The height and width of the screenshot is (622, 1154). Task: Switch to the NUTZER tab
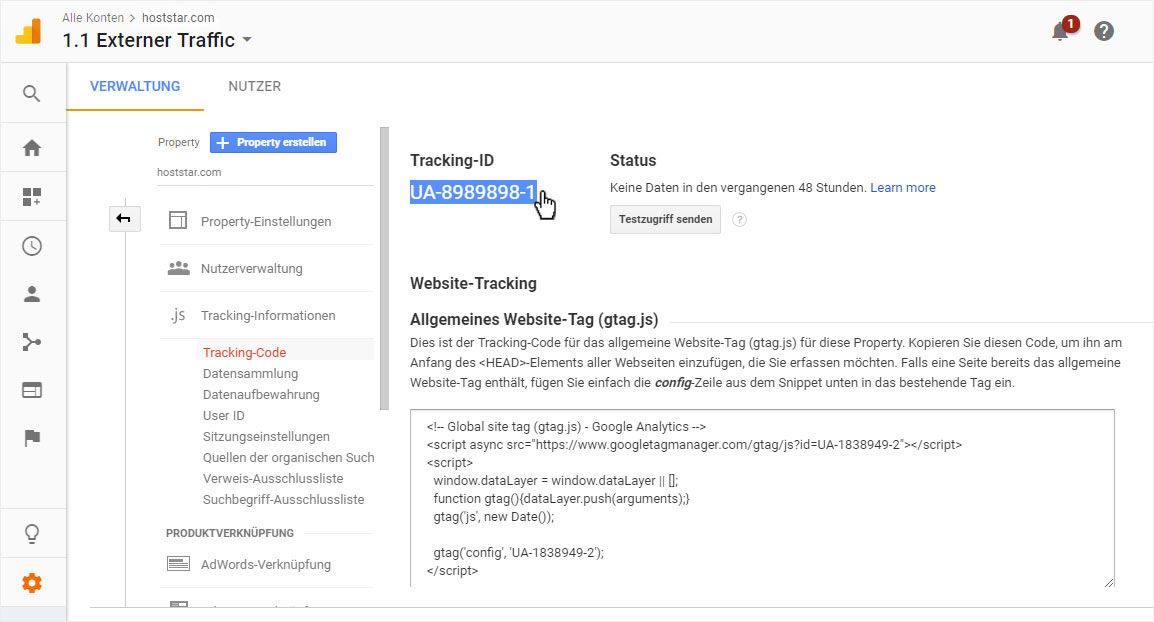tap(255, 86)
